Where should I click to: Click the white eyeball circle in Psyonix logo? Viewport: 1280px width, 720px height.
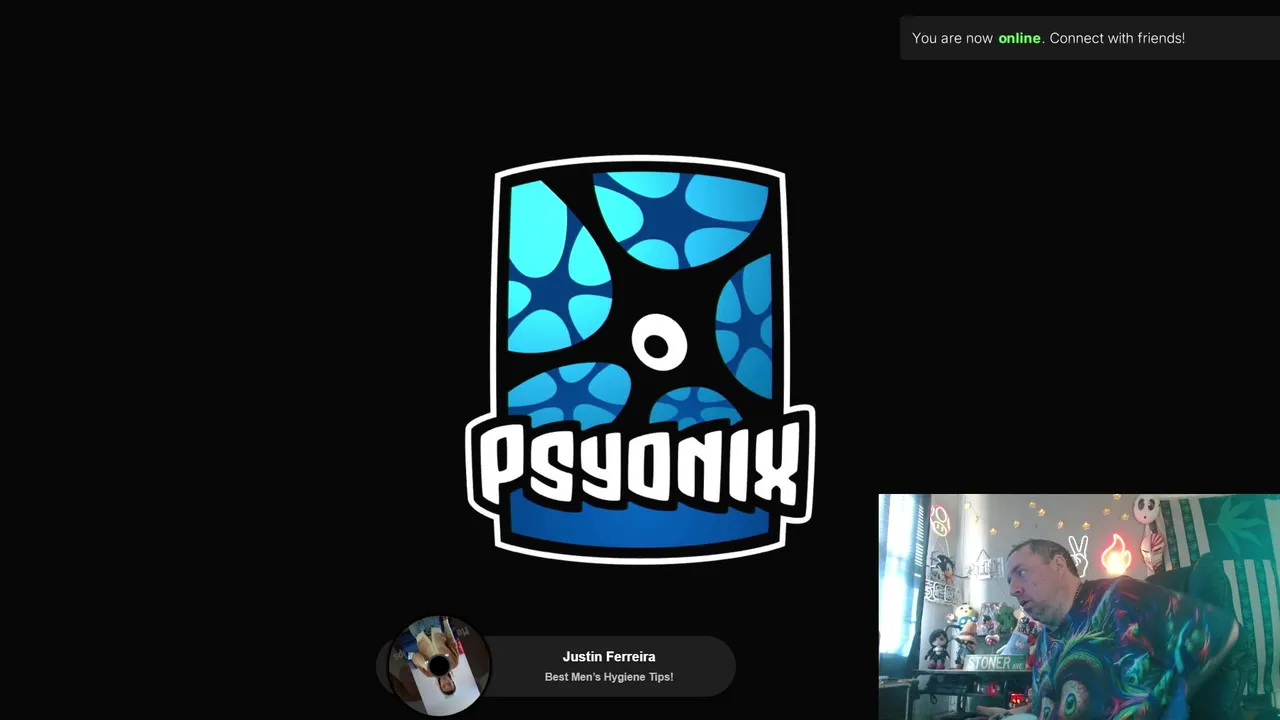click(658, 344)
